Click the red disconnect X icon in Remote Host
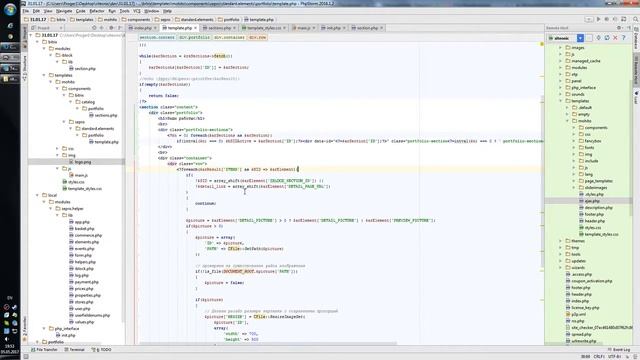 [616, 38]
